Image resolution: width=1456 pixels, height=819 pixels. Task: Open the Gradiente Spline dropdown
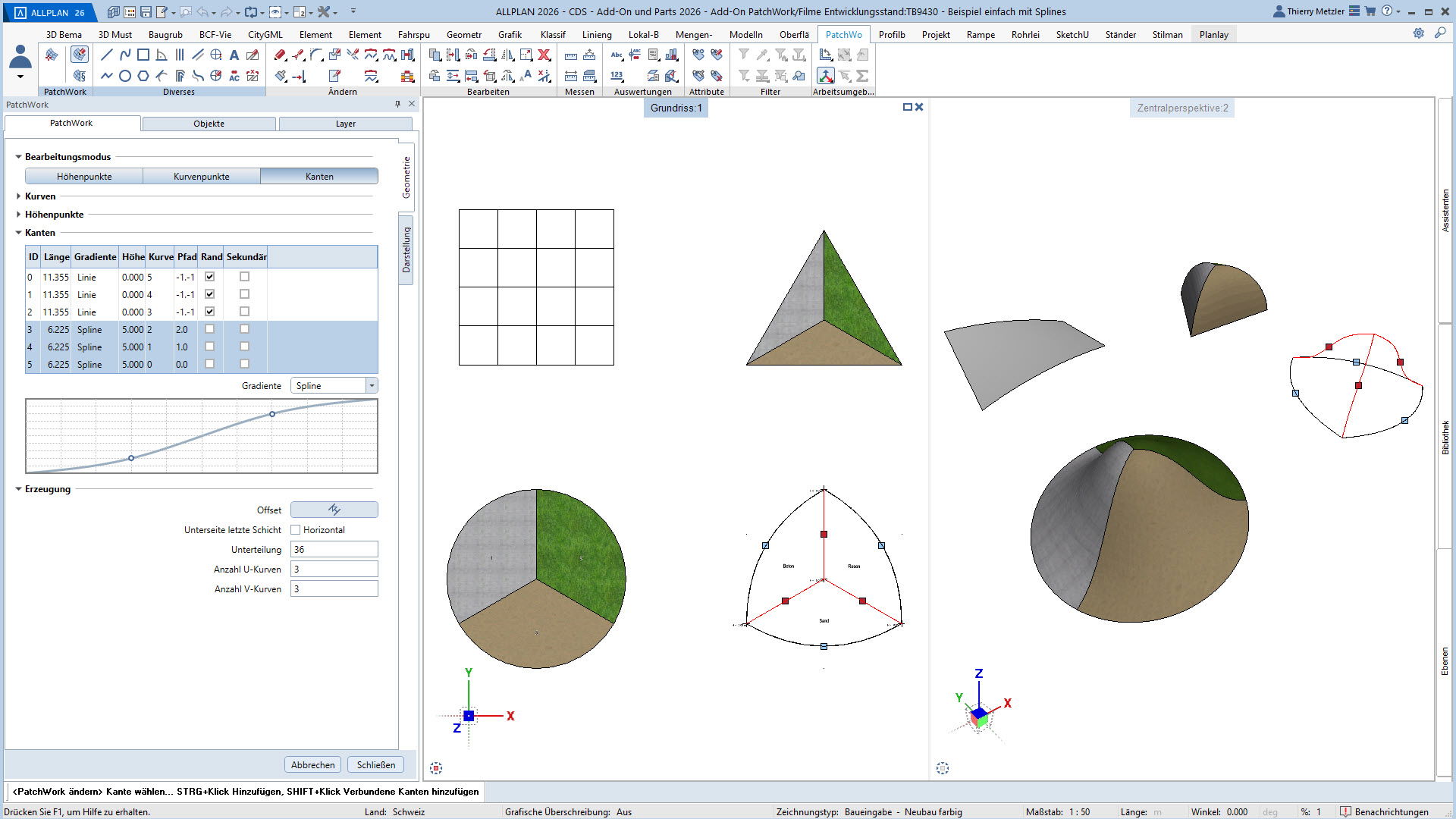tap(372, 386)
